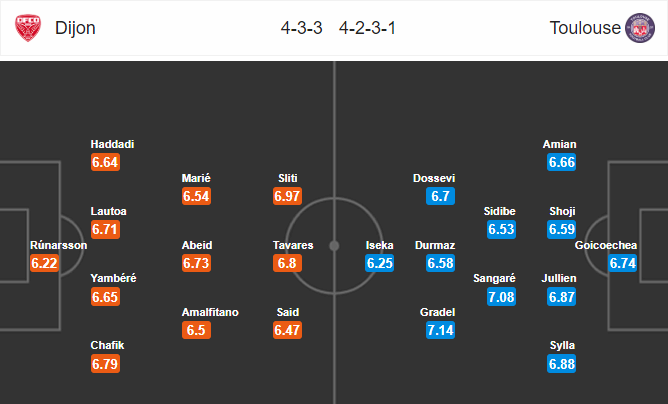The width and height of the screenshot is (668, 404).
Task: Open the Toulouse team name link
Action: (x=585, y=28)
